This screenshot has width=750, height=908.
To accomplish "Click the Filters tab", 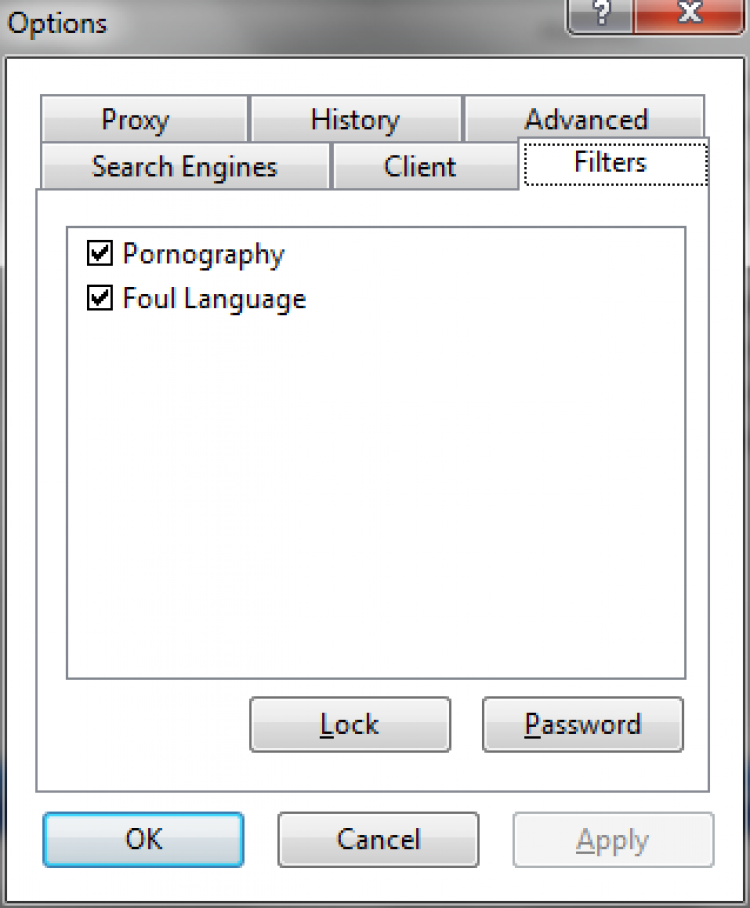I will (x=611, y=162).
